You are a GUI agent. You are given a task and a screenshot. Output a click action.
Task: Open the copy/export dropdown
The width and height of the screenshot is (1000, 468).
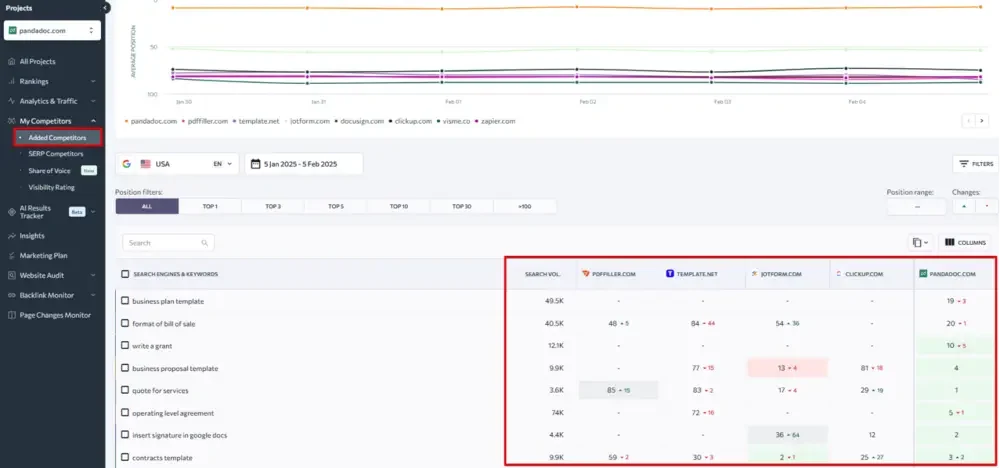point(920,242)
